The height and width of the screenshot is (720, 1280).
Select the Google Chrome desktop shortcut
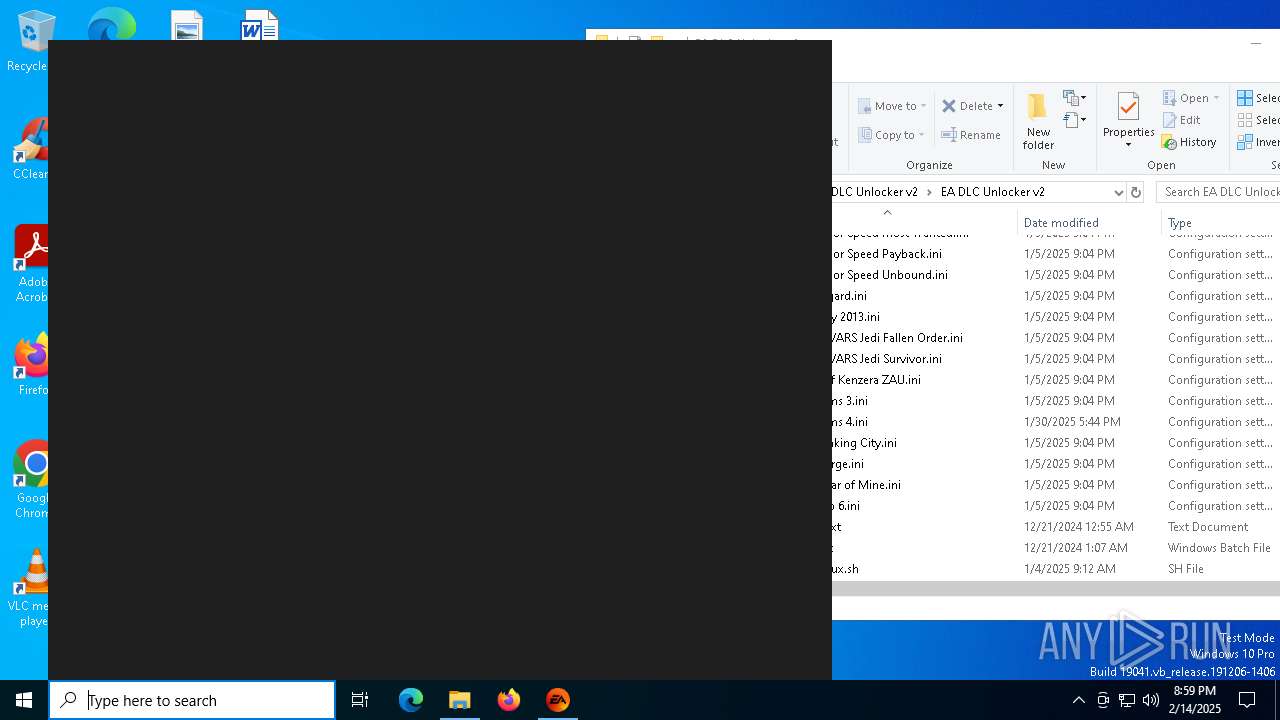pyautogui.click(x=31, y=480)
